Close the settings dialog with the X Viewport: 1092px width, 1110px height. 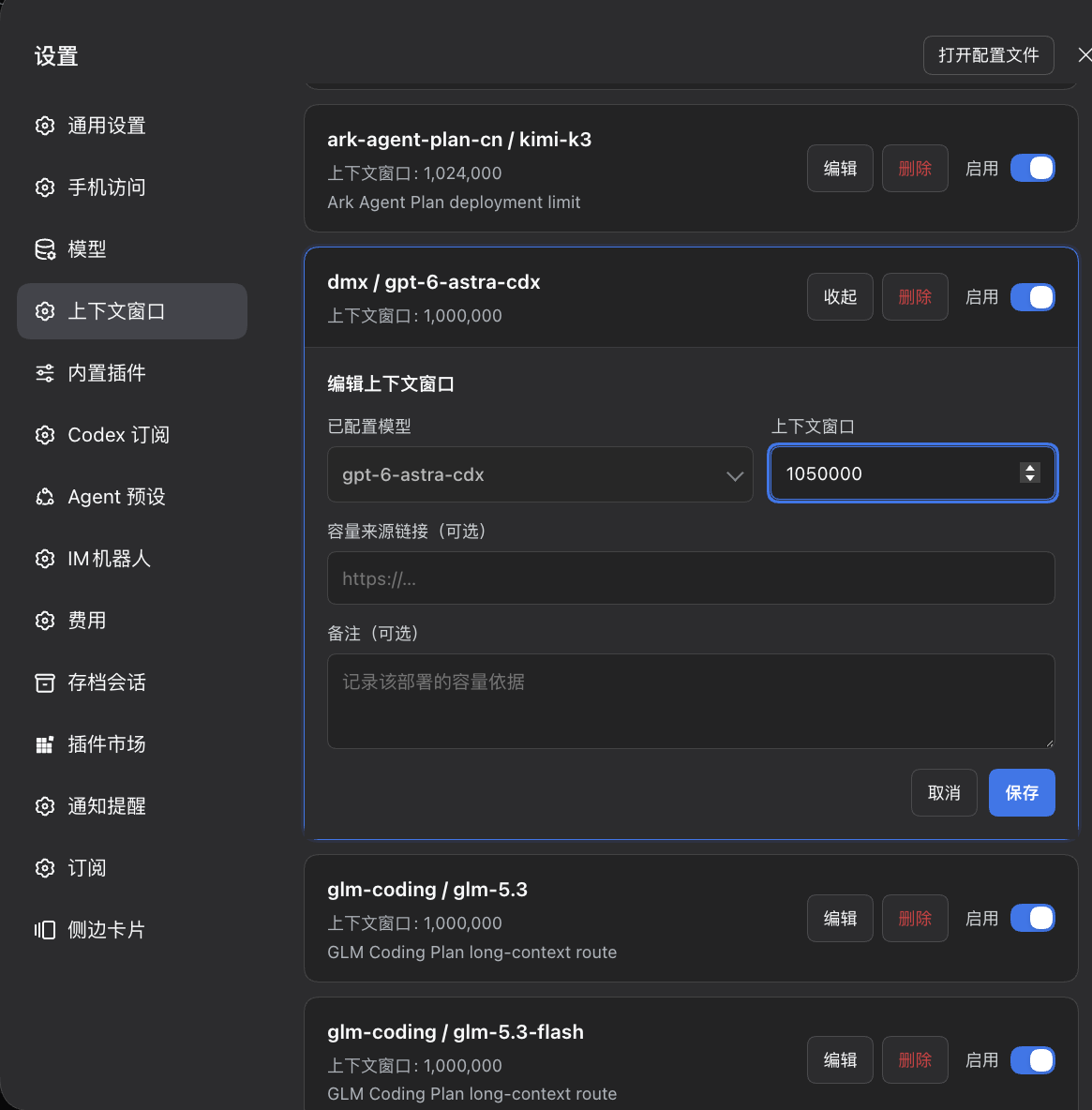click(1085, 54)
